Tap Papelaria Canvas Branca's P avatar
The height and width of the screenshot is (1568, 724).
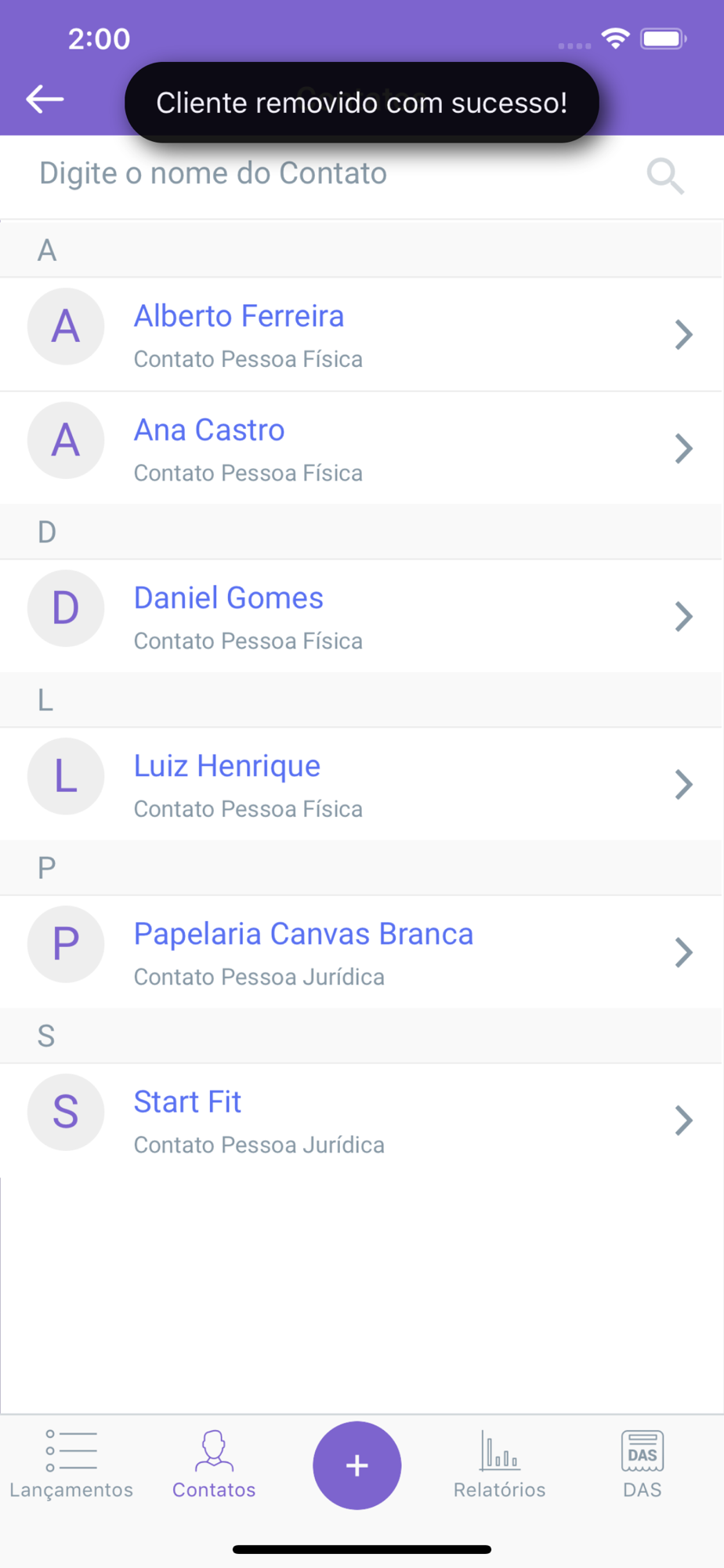[x=66, y=944]
